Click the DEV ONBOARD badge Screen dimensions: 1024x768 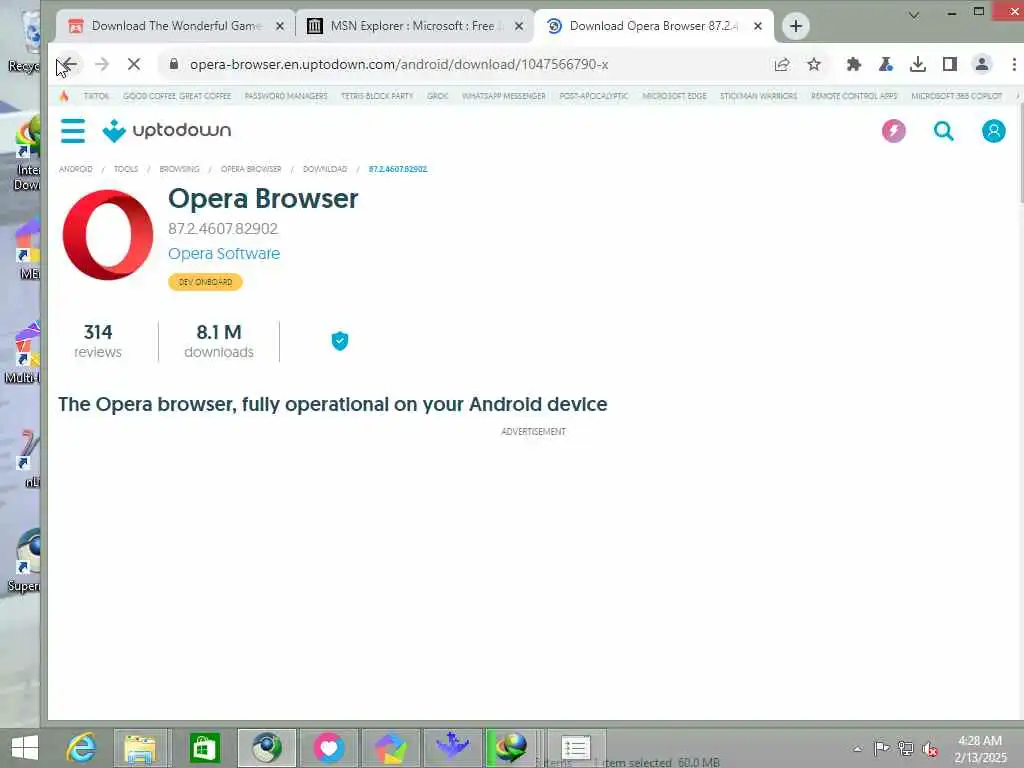[205, 282]
